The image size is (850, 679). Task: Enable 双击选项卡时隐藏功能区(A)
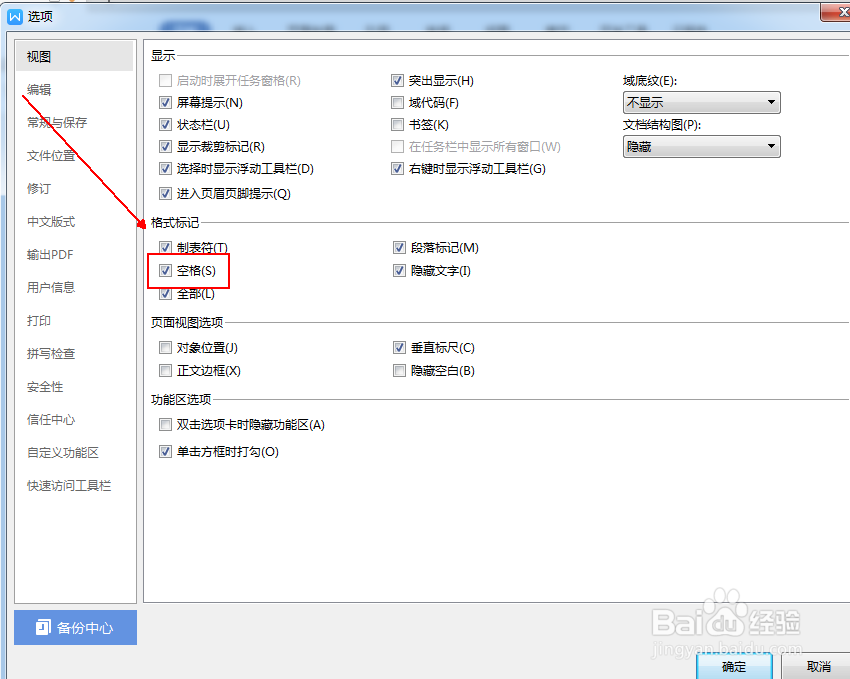(165, 424)
